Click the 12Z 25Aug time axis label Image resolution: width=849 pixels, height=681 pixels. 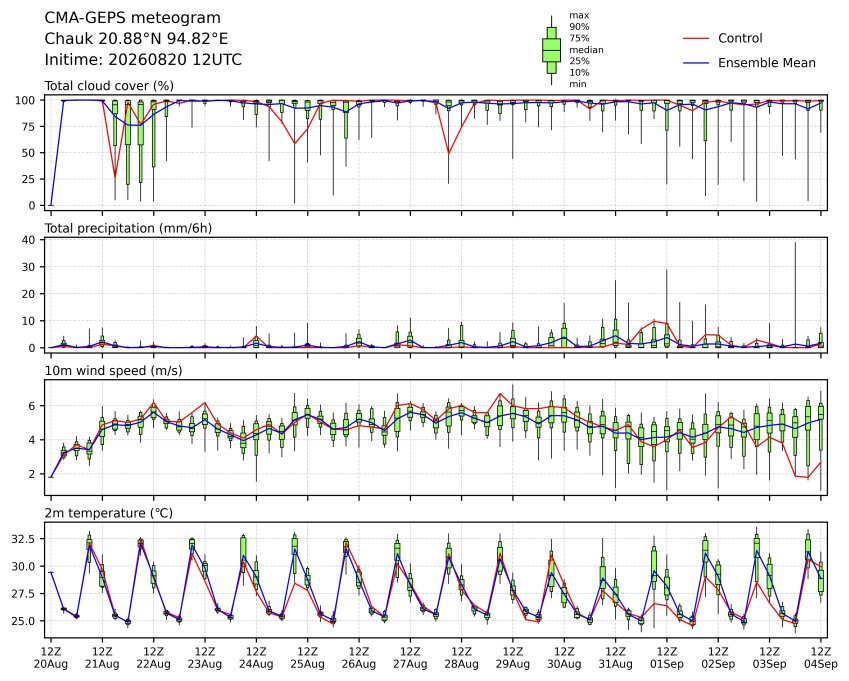click(x=308, y=658)
